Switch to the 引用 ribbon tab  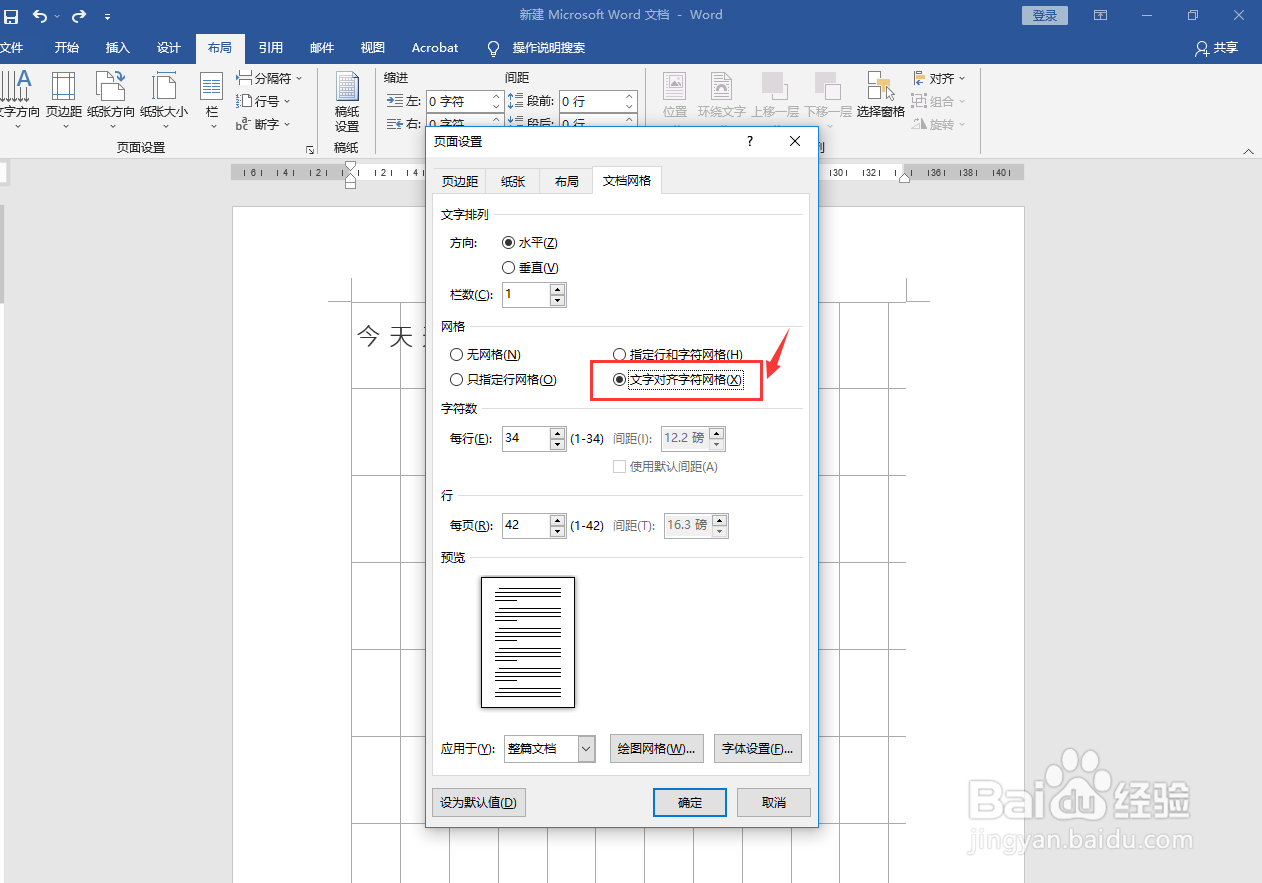click(x=270, y=48)
